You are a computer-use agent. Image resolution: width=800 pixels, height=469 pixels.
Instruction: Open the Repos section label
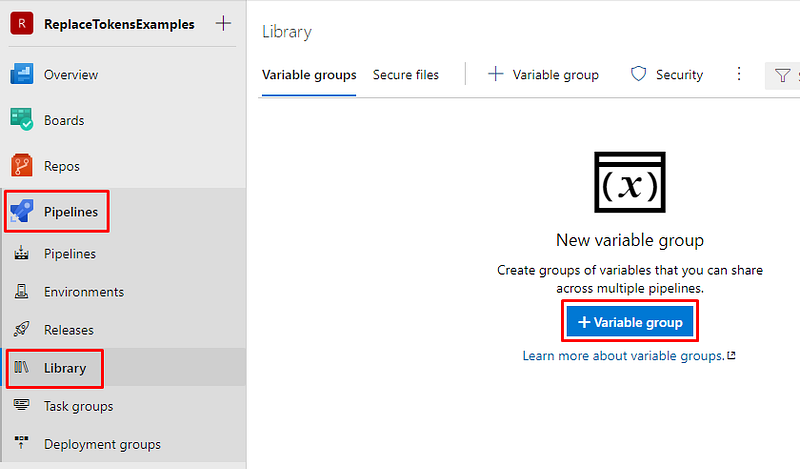(62, 166)
